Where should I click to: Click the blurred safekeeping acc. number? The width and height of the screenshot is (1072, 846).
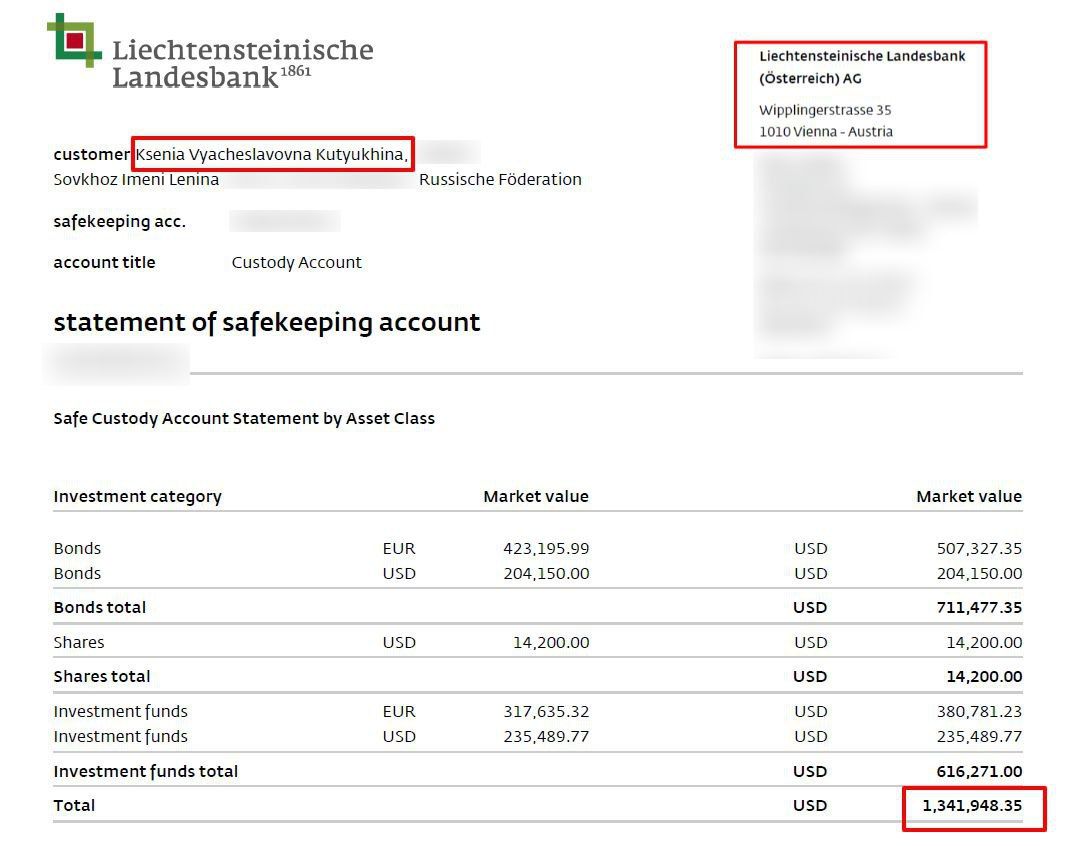pos(284,221)
